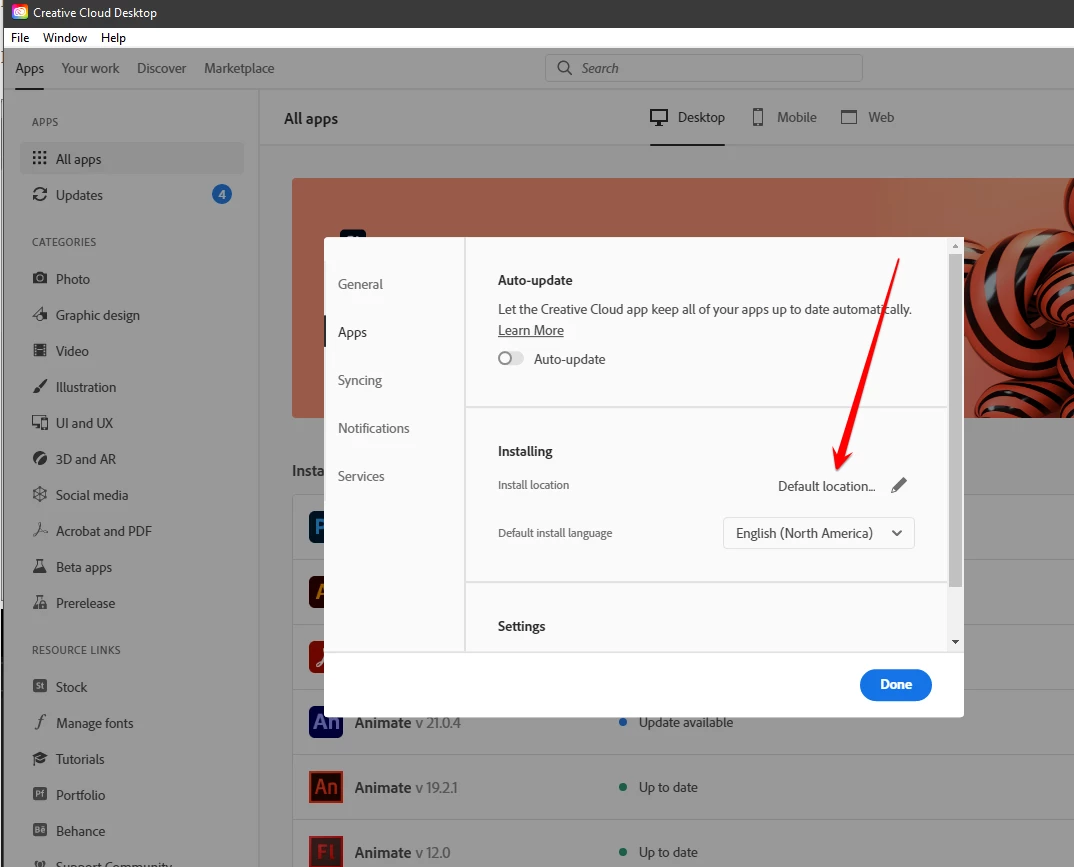
Task: Click the search magnifier icon
Action: [564, 68]
